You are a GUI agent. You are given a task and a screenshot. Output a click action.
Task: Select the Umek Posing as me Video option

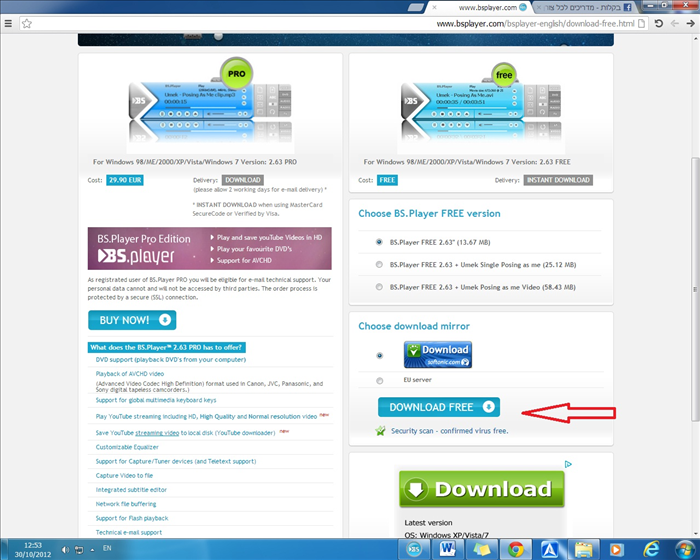pyautogui.click(x=379, y=287)
